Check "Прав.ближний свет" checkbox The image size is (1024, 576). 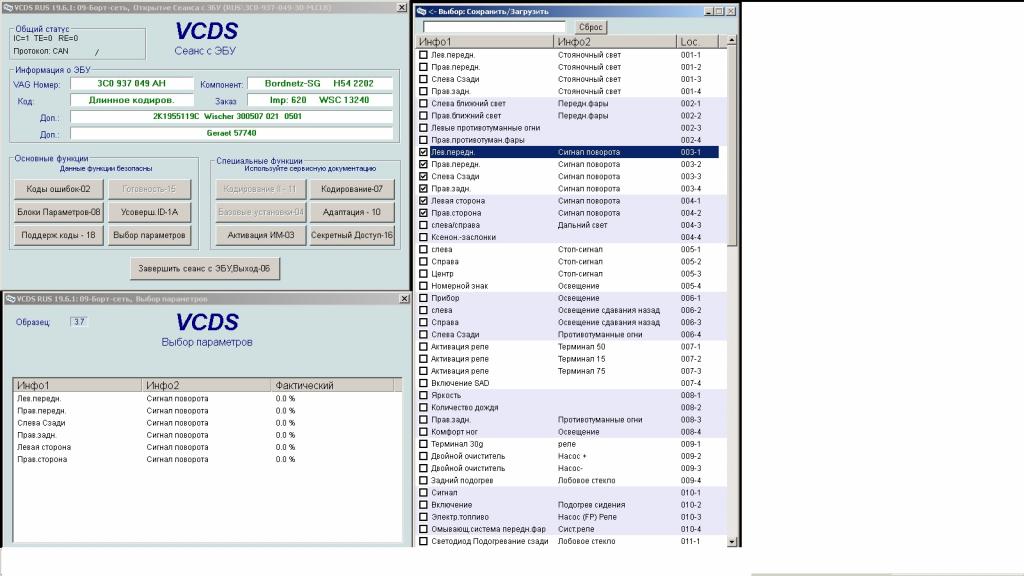(x=423, y=116)
